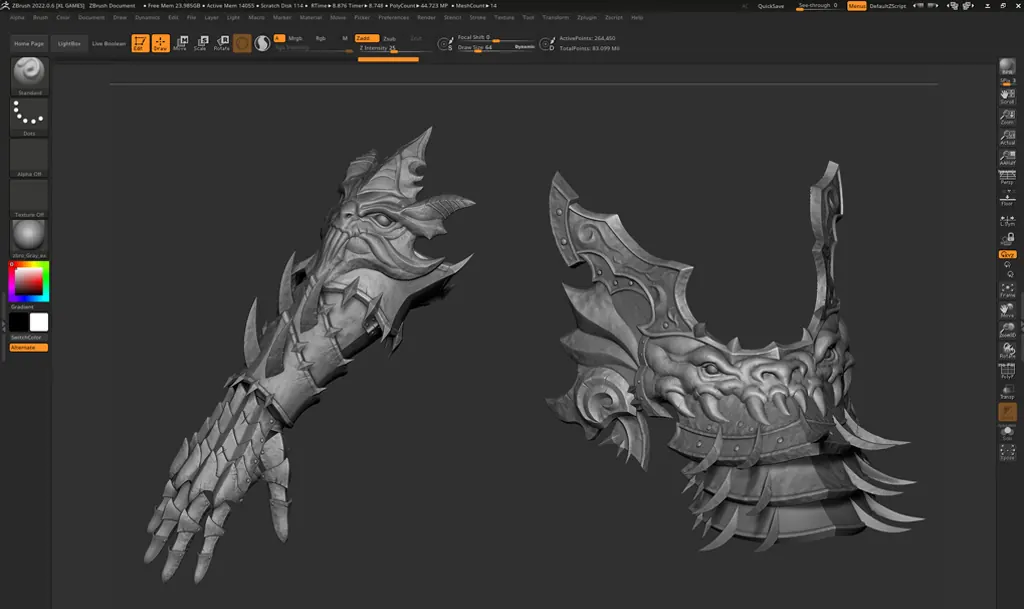This screenshot has height=609, width=1024.
Task: Open the Preferences menu
Action: [x=394, y=18]
